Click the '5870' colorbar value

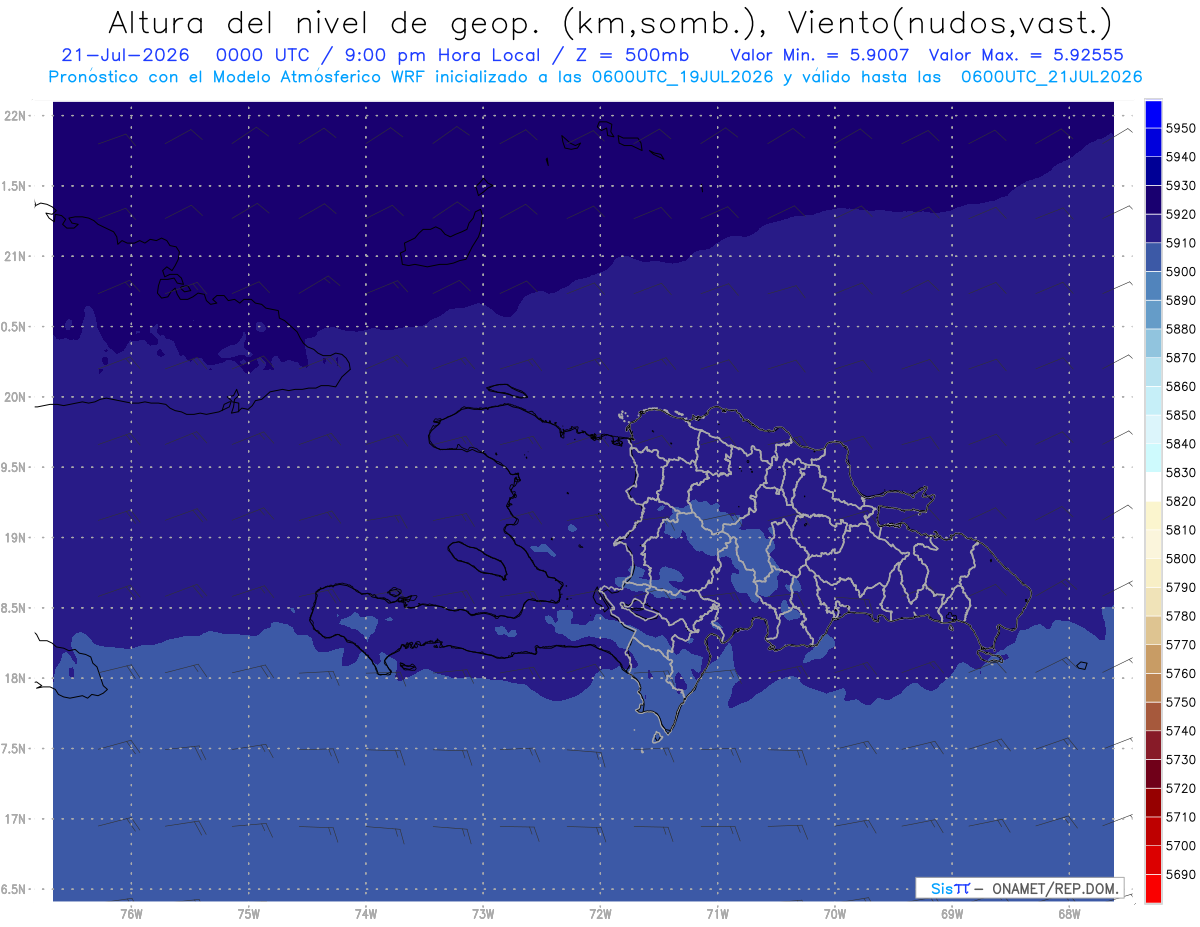[x=1181, y=358]
